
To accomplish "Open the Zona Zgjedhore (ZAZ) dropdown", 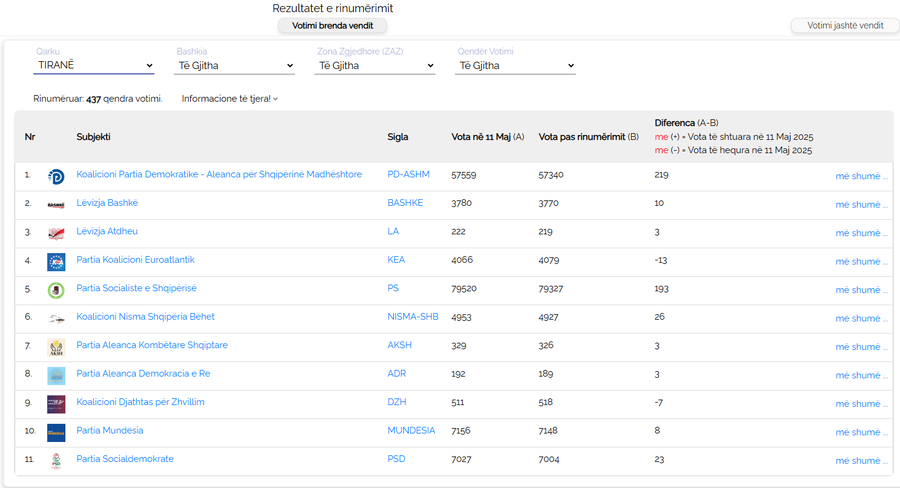I will [375, 65].
